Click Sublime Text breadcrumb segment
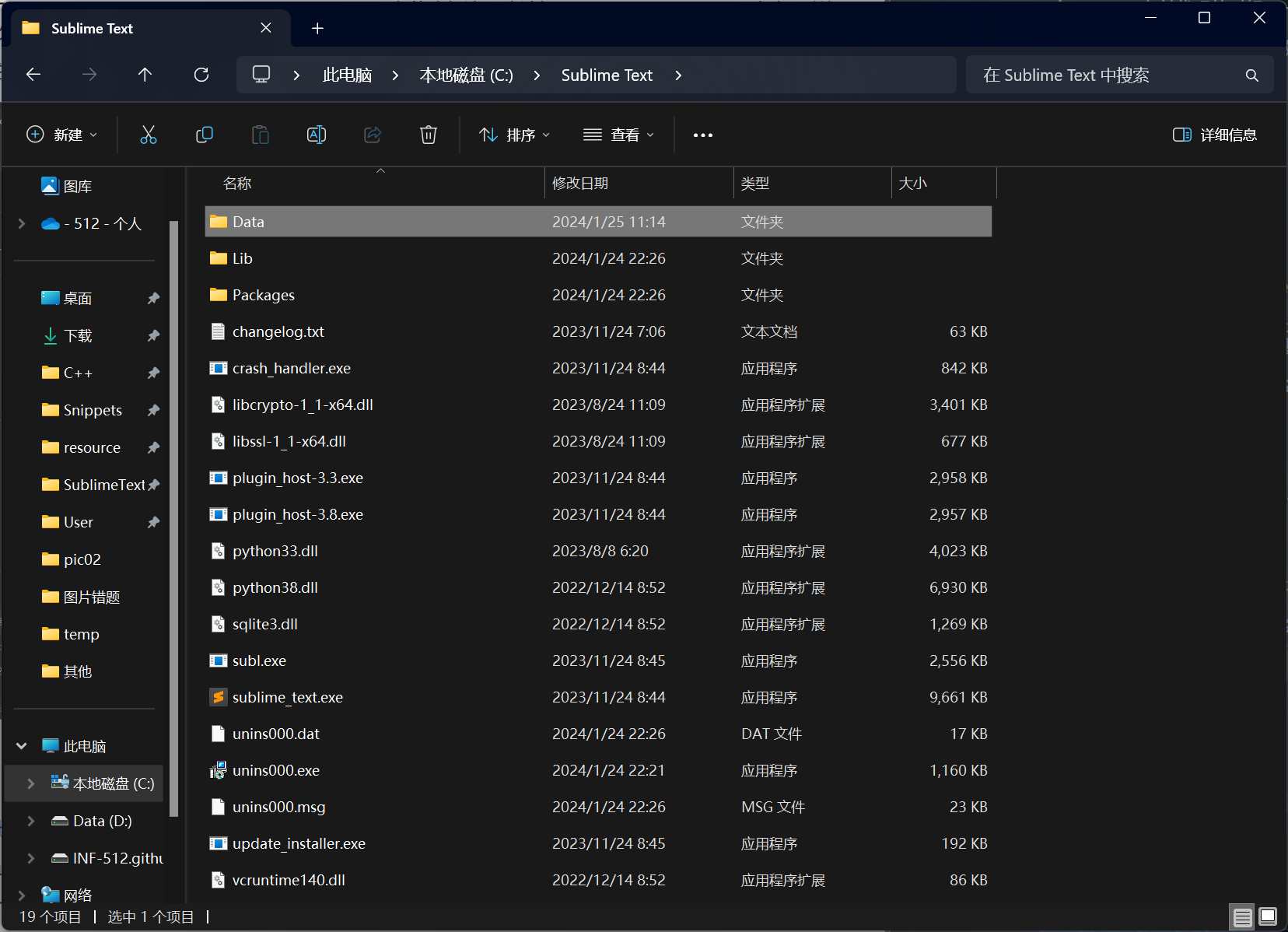The image size is (1288, 932). (607, 75)
